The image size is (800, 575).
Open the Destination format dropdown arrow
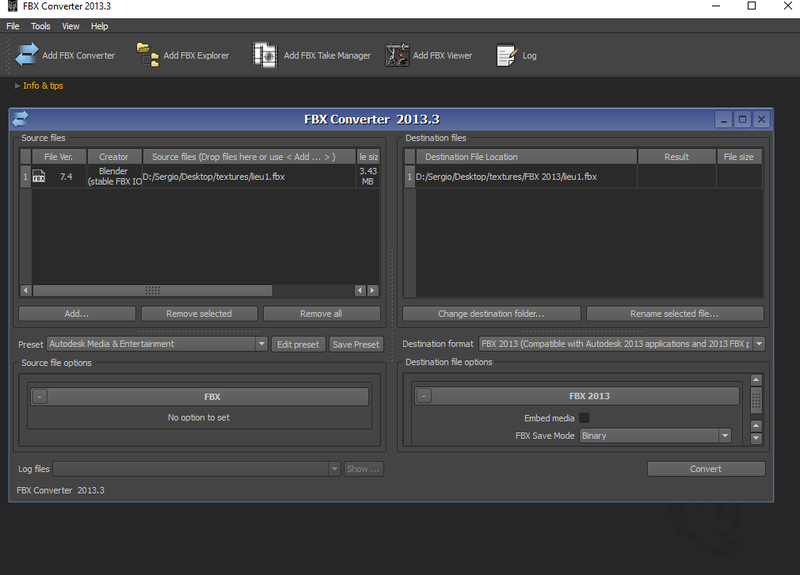759,344
